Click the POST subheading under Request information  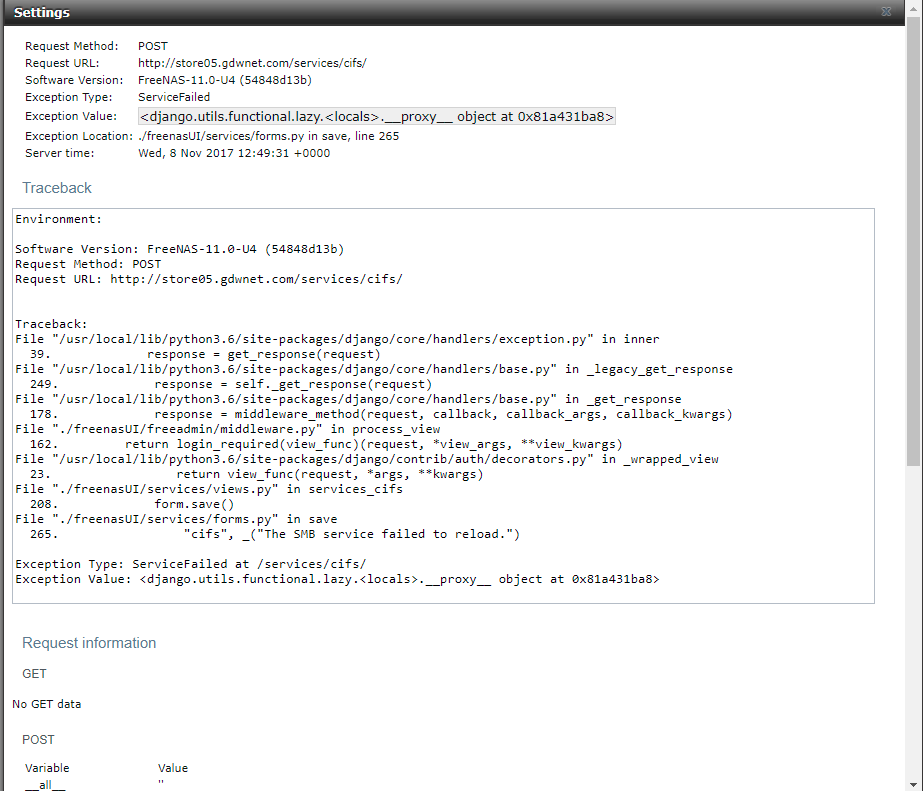38,740
